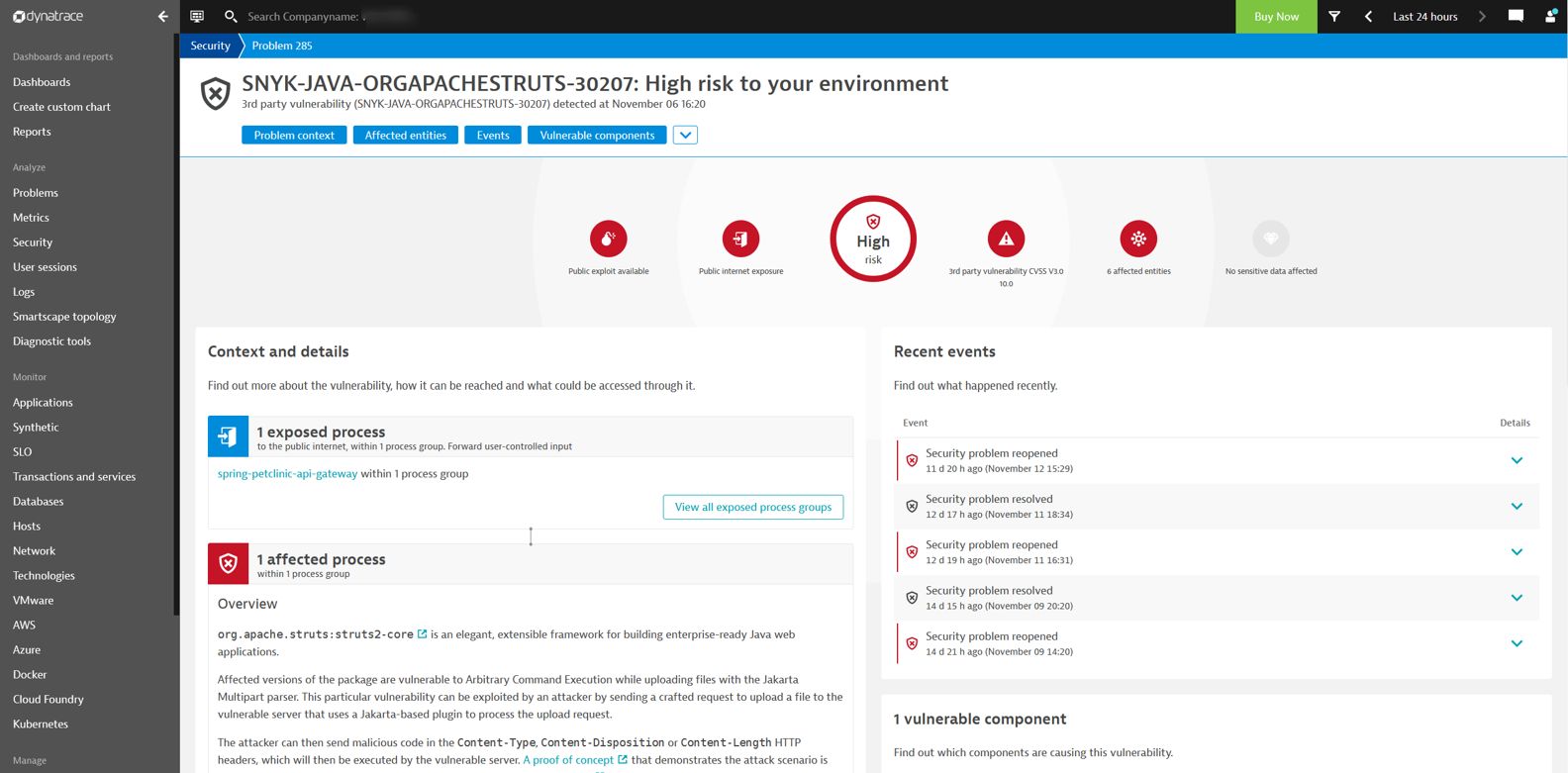The width and height of the screenshot is (1568, 773).
Task: Open Kubernetes in sidebar
Action: click(x=41, y=725)
